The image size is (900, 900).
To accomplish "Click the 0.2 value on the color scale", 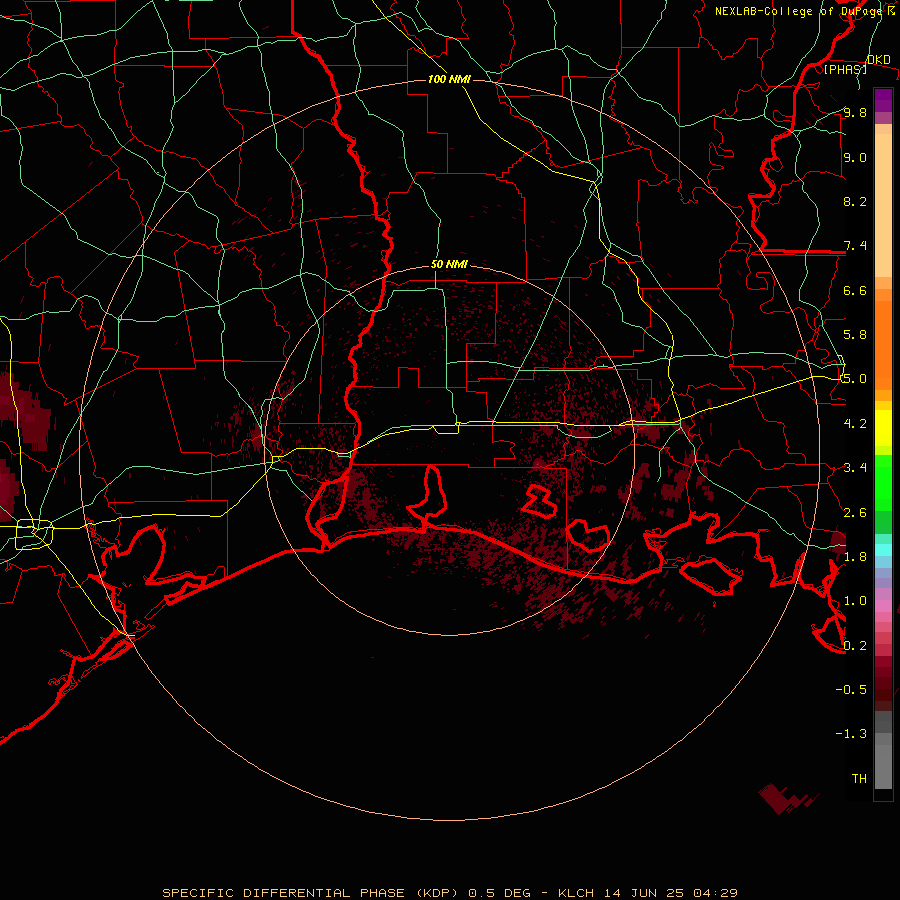I will [855, 646].
